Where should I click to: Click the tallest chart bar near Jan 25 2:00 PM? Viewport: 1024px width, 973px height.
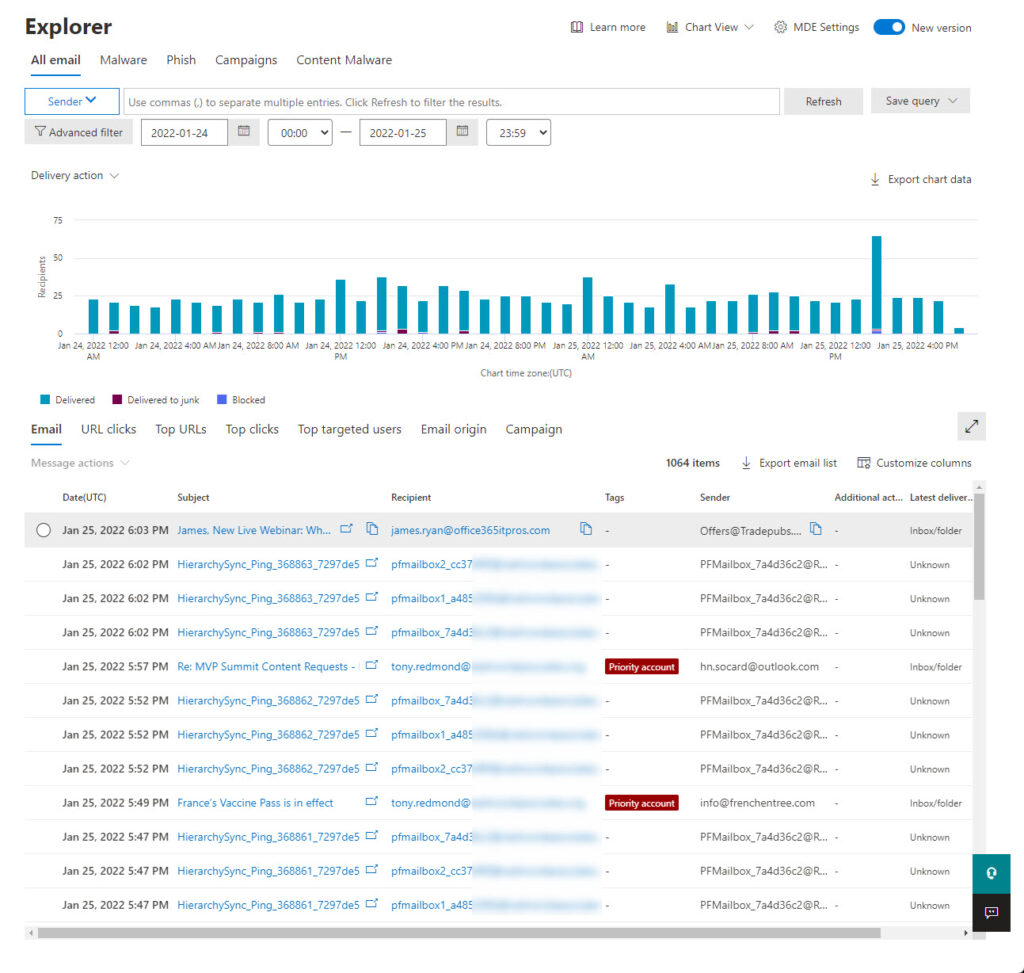876,285
